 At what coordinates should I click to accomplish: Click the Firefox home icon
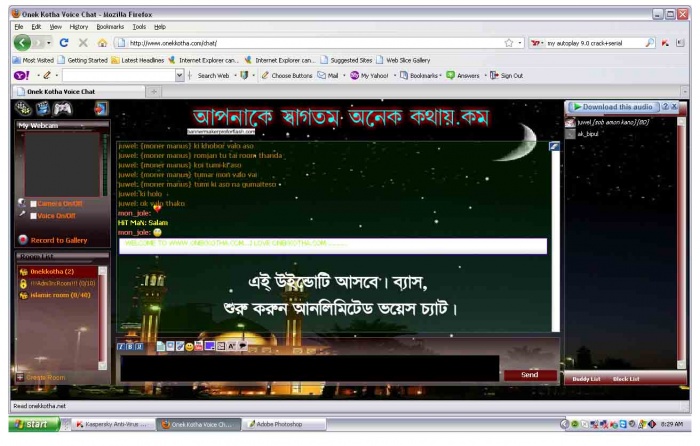pyautogui.click(x=103, y=43)
